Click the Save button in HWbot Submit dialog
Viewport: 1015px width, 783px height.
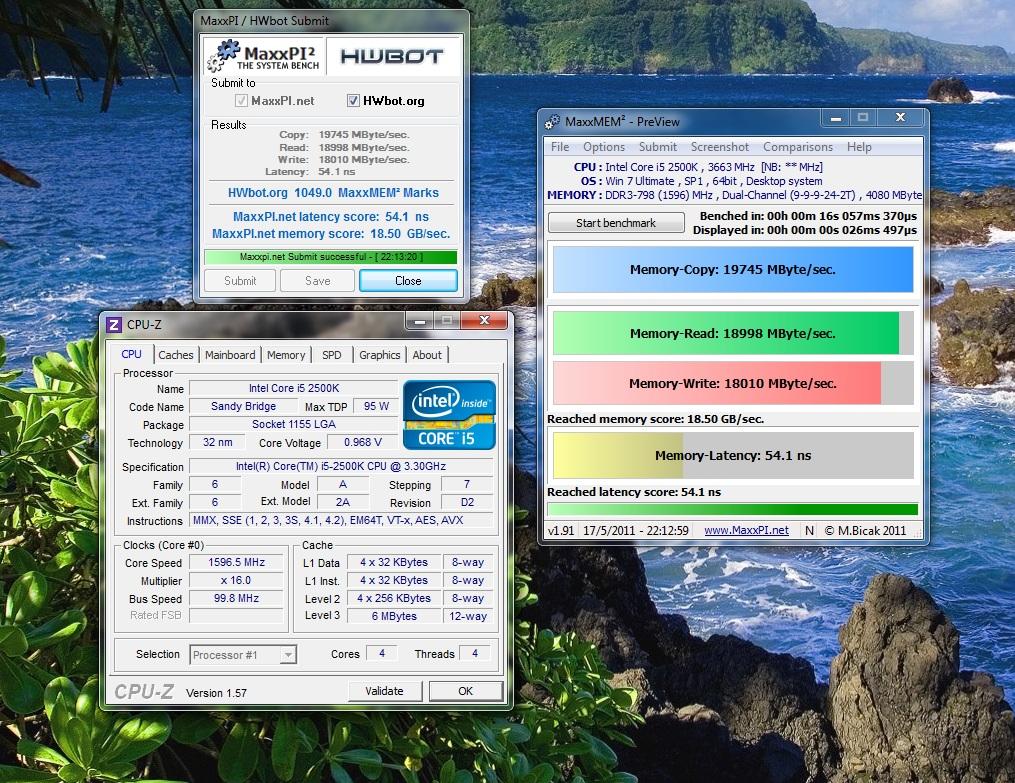[317, 280]
